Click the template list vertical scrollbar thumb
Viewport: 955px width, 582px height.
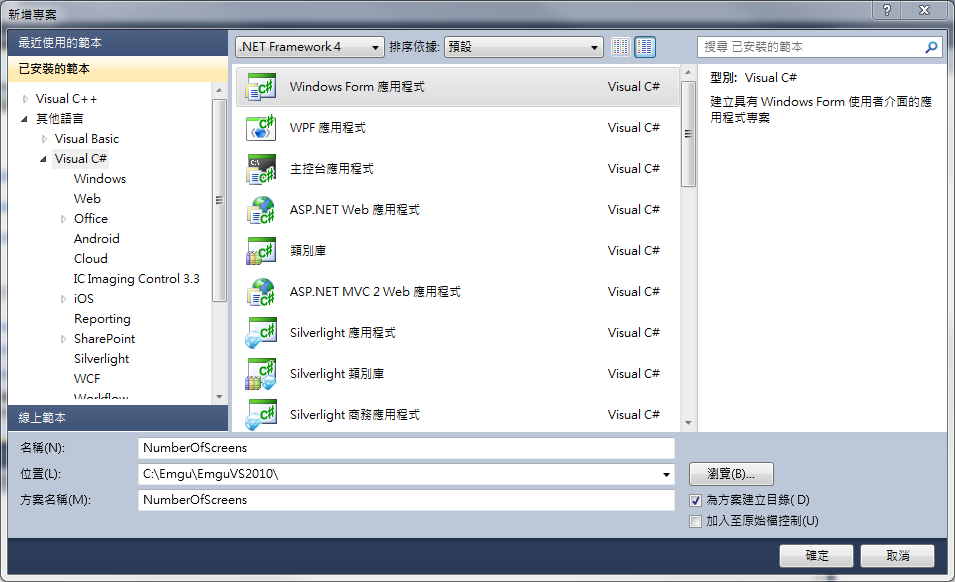(x=688, y=134)
